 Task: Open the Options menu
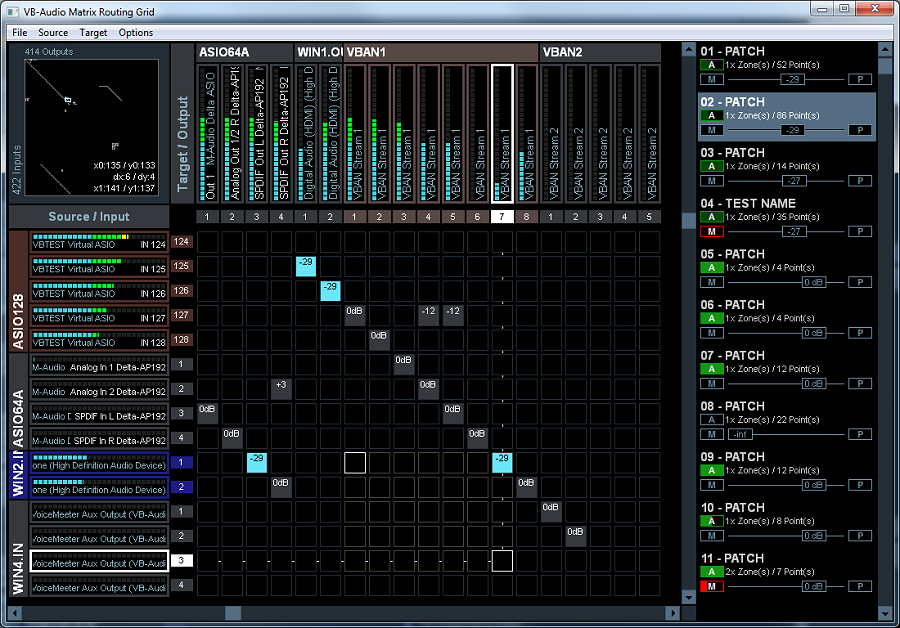(135, 33)
